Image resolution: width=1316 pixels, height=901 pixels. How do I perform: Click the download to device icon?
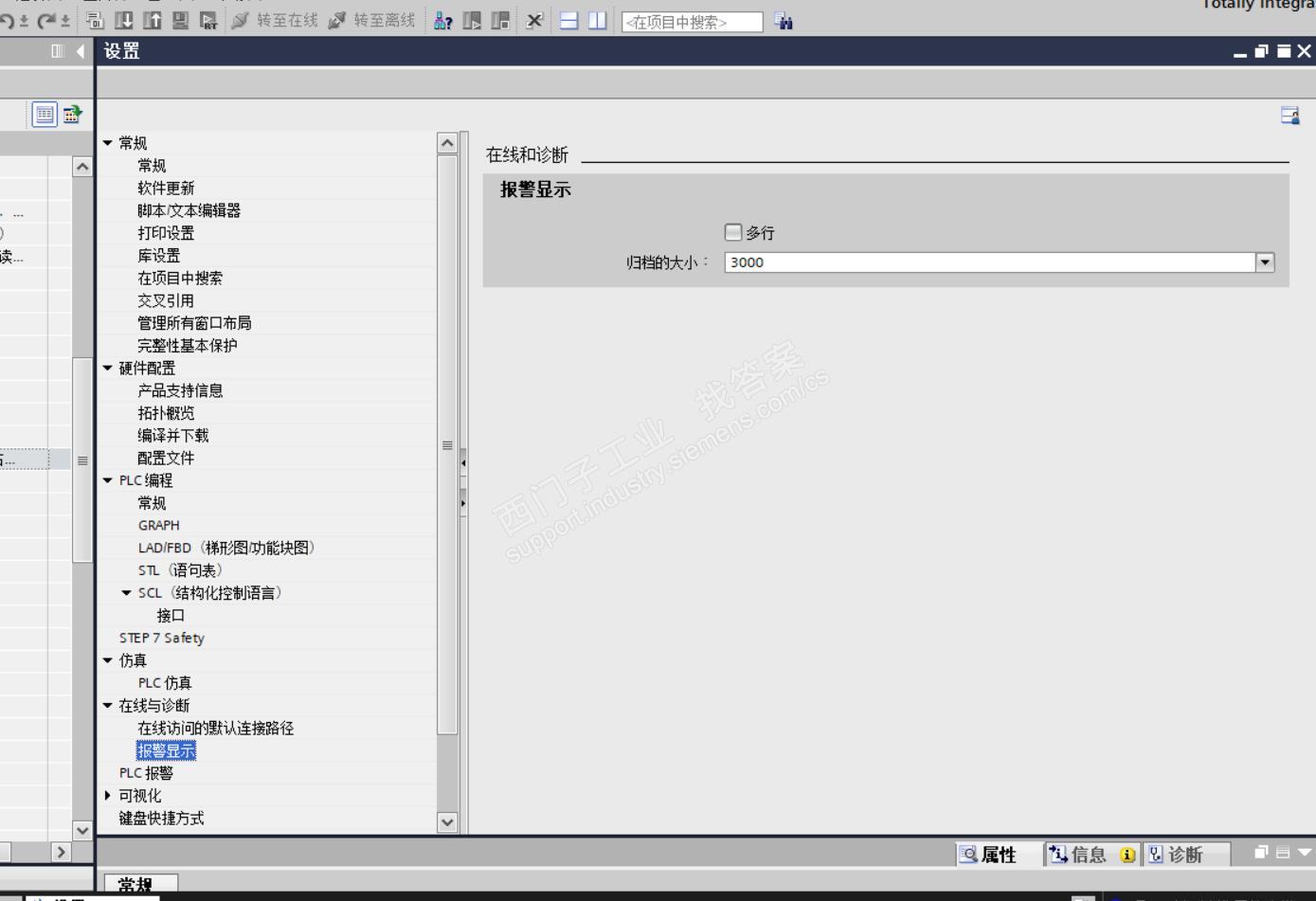click(x=123, y=20)
